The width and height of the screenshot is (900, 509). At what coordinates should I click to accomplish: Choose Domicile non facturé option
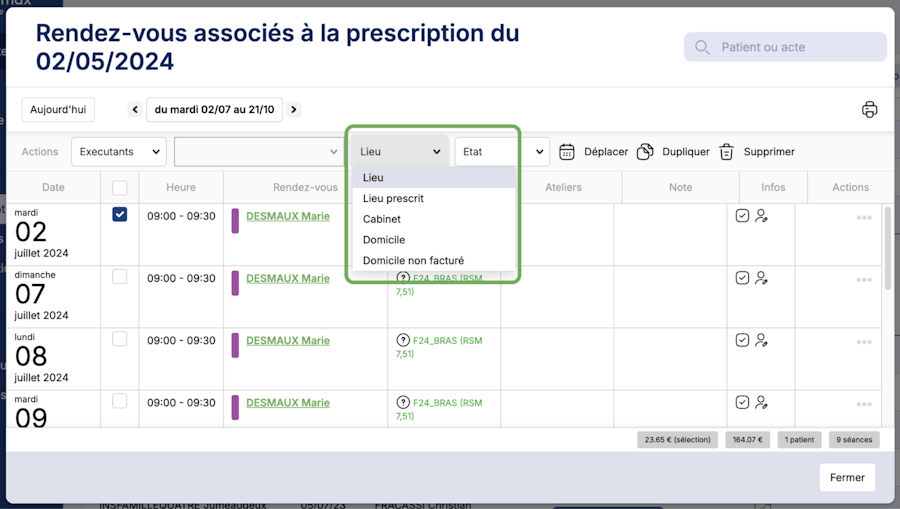coord(413,260)
